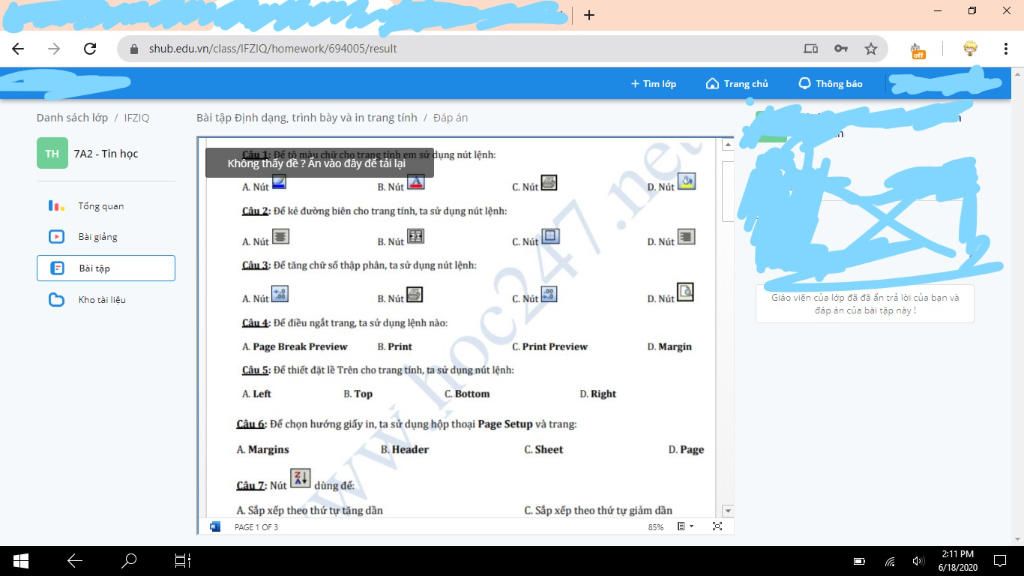Click the 85% zoom level
1024x576 pixels.
[x=656, y=526]
